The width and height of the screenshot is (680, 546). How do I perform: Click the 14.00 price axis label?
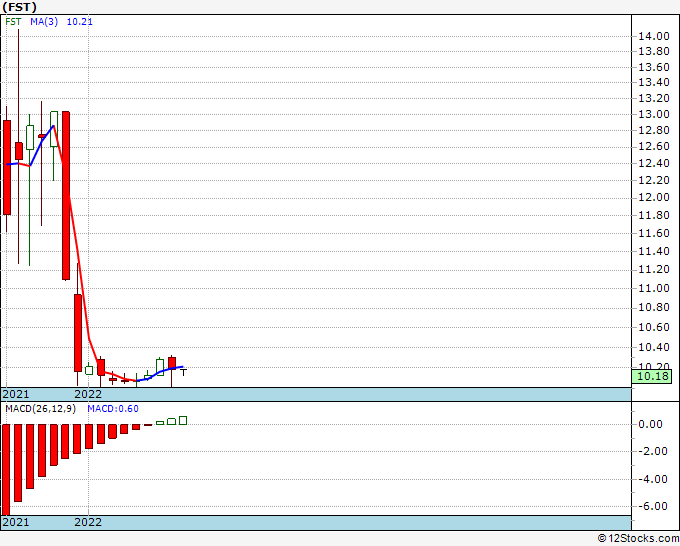coord(654,36)
